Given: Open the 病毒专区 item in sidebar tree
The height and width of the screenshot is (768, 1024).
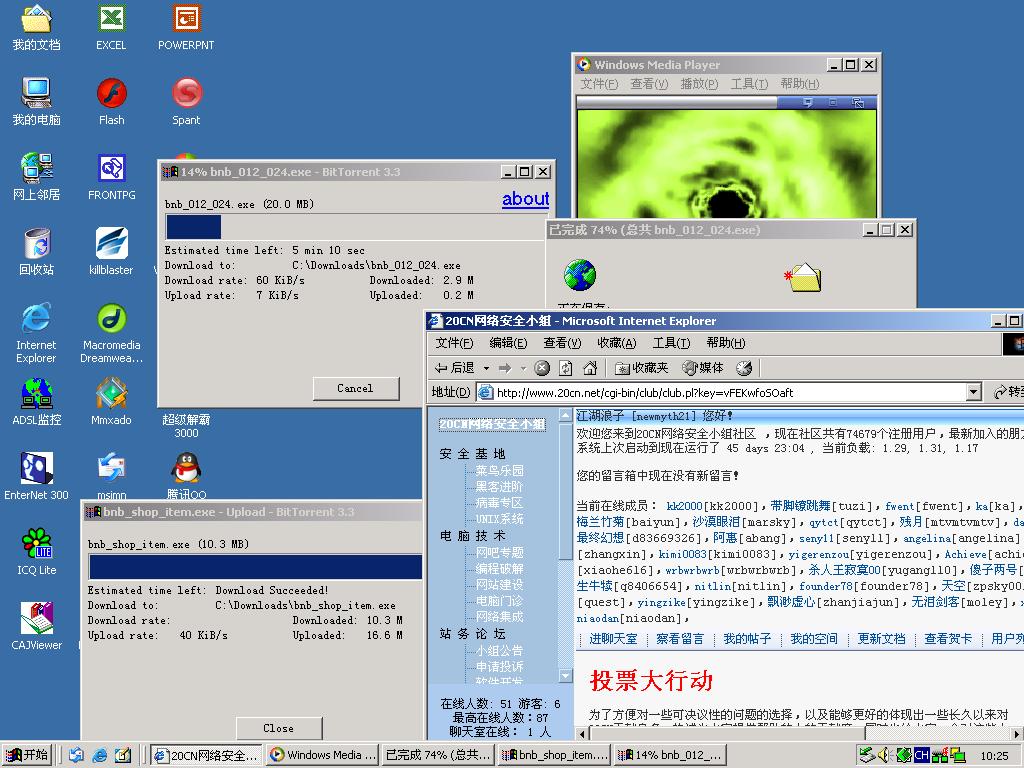Looking at the screenshot, I should point(500,503).
